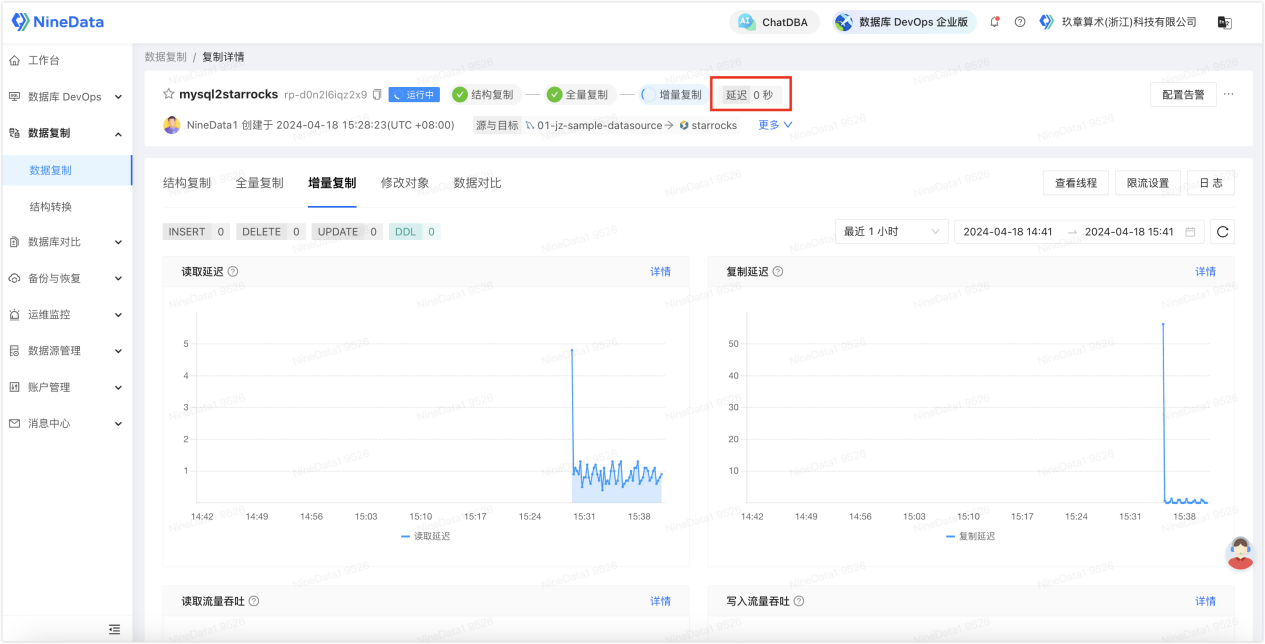Image resolution: width=1265 pixels, height=644 pixels.
Task: Open ChatDBA assistant
Action: tap(774, 22)
